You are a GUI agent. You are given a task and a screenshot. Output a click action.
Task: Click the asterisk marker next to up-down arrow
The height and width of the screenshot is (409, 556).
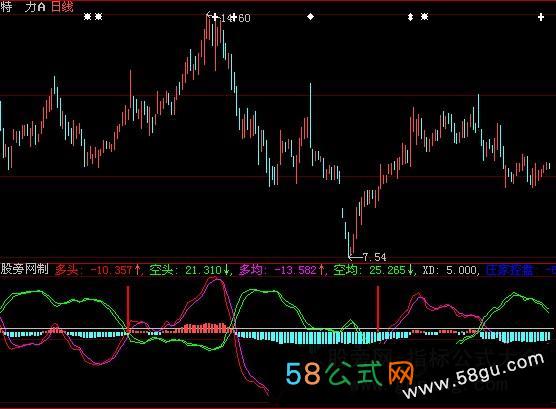424,17
